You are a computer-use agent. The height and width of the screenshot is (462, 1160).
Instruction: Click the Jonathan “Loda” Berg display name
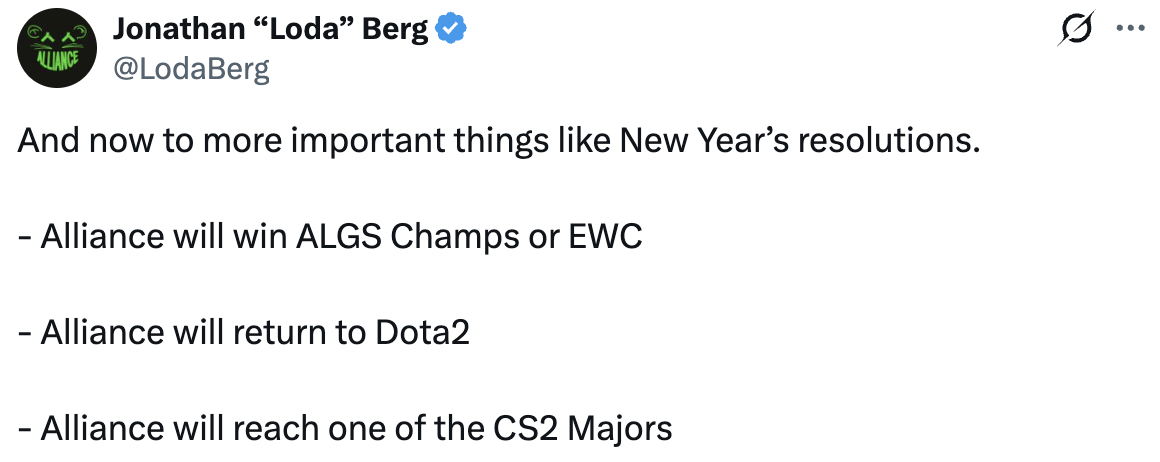tap(270, 30)
